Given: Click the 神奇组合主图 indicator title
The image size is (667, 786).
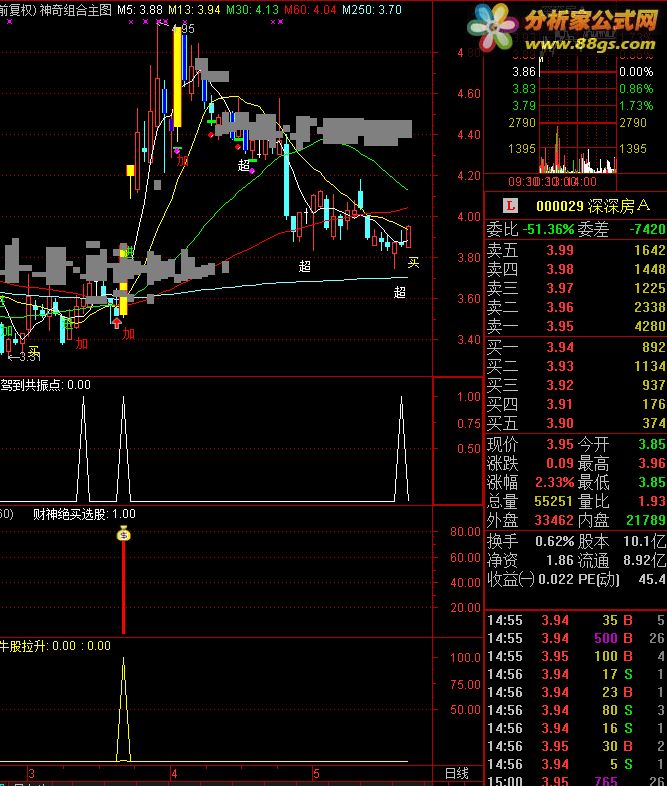Looking at the screenshot, I should [x=76, y=10].
